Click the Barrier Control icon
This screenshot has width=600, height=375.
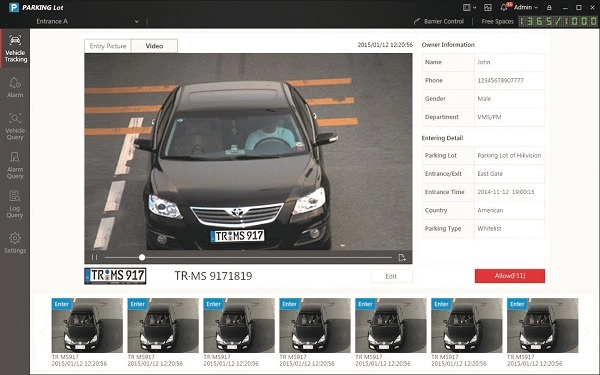click(x=417, y=21)
